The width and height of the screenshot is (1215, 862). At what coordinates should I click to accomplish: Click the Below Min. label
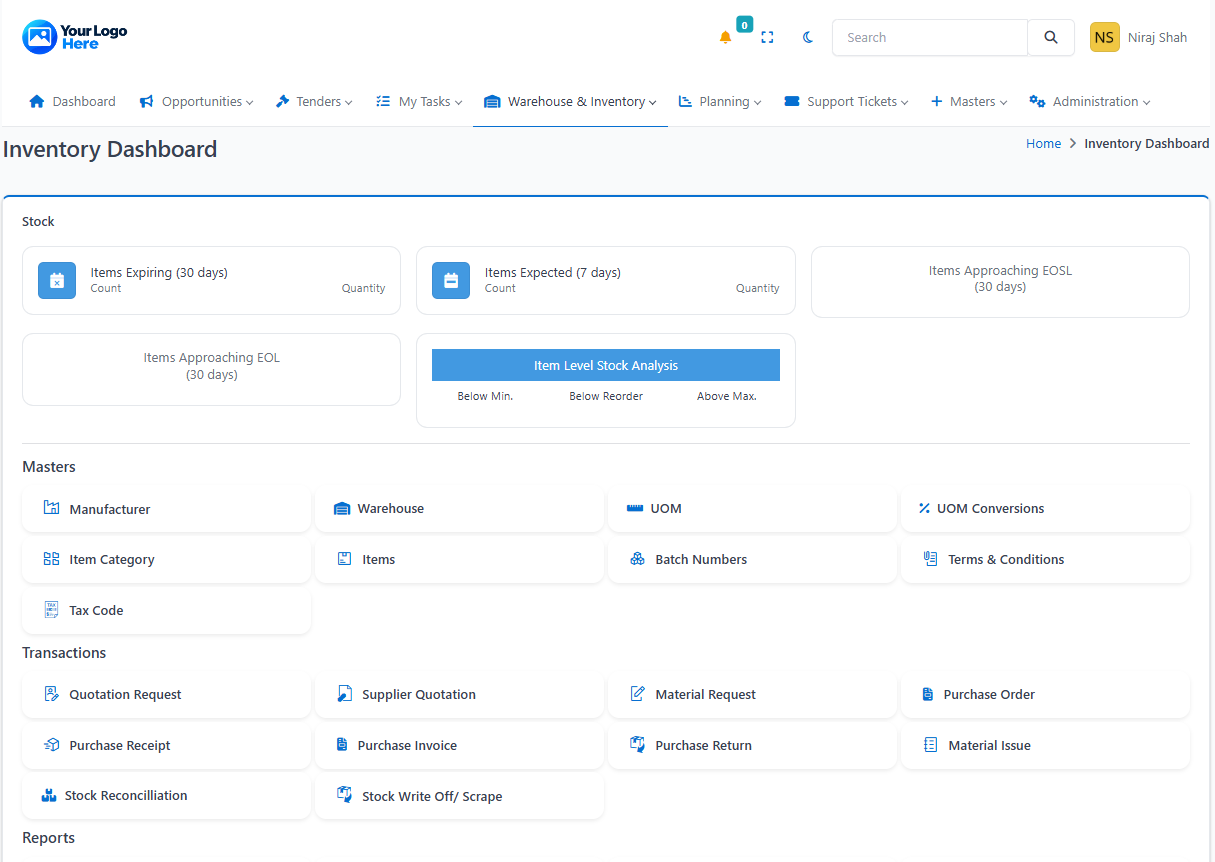pyautogui.click(x=485, y=396)
